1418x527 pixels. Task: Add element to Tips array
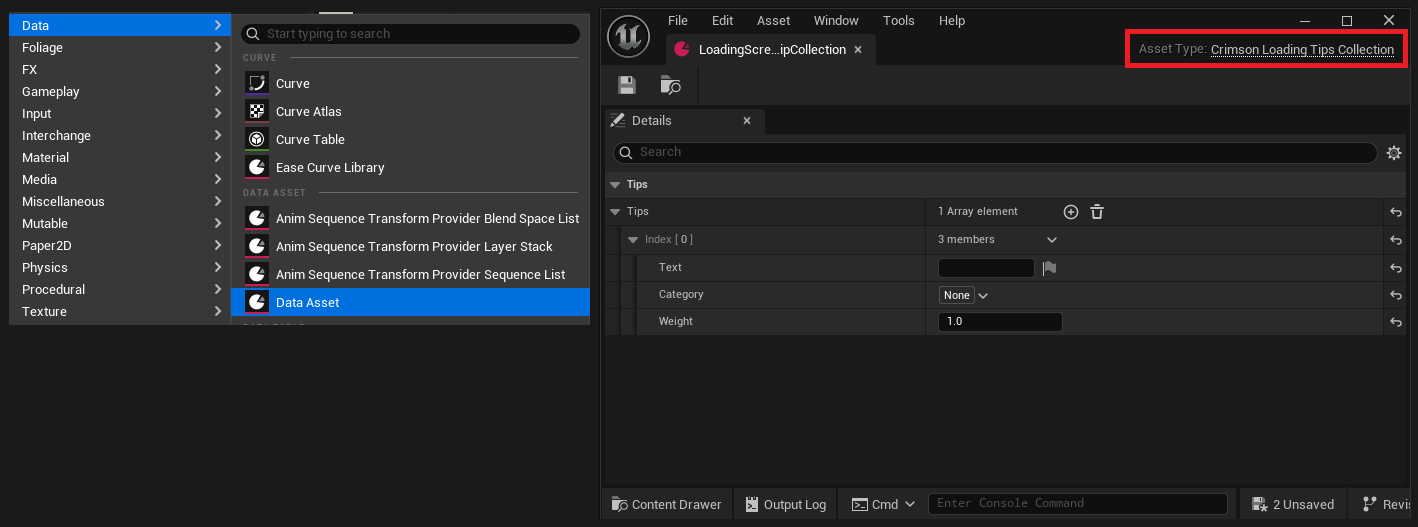tap(1071, 212)
